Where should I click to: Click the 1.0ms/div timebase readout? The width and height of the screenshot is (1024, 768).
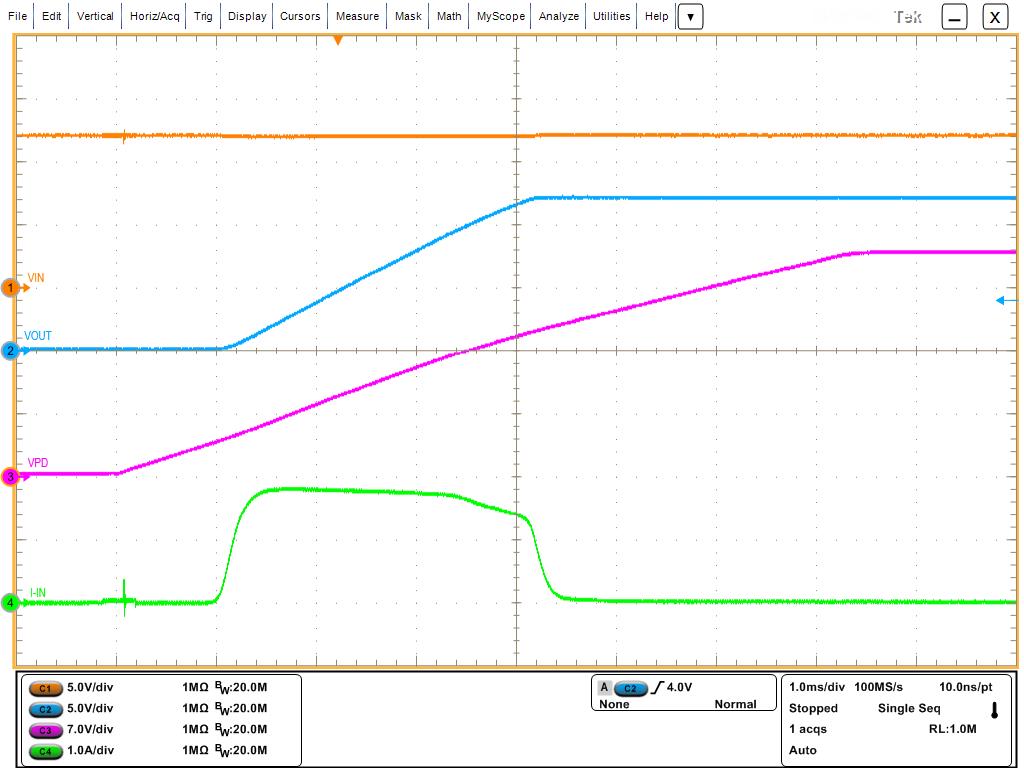tap(817, 687)
